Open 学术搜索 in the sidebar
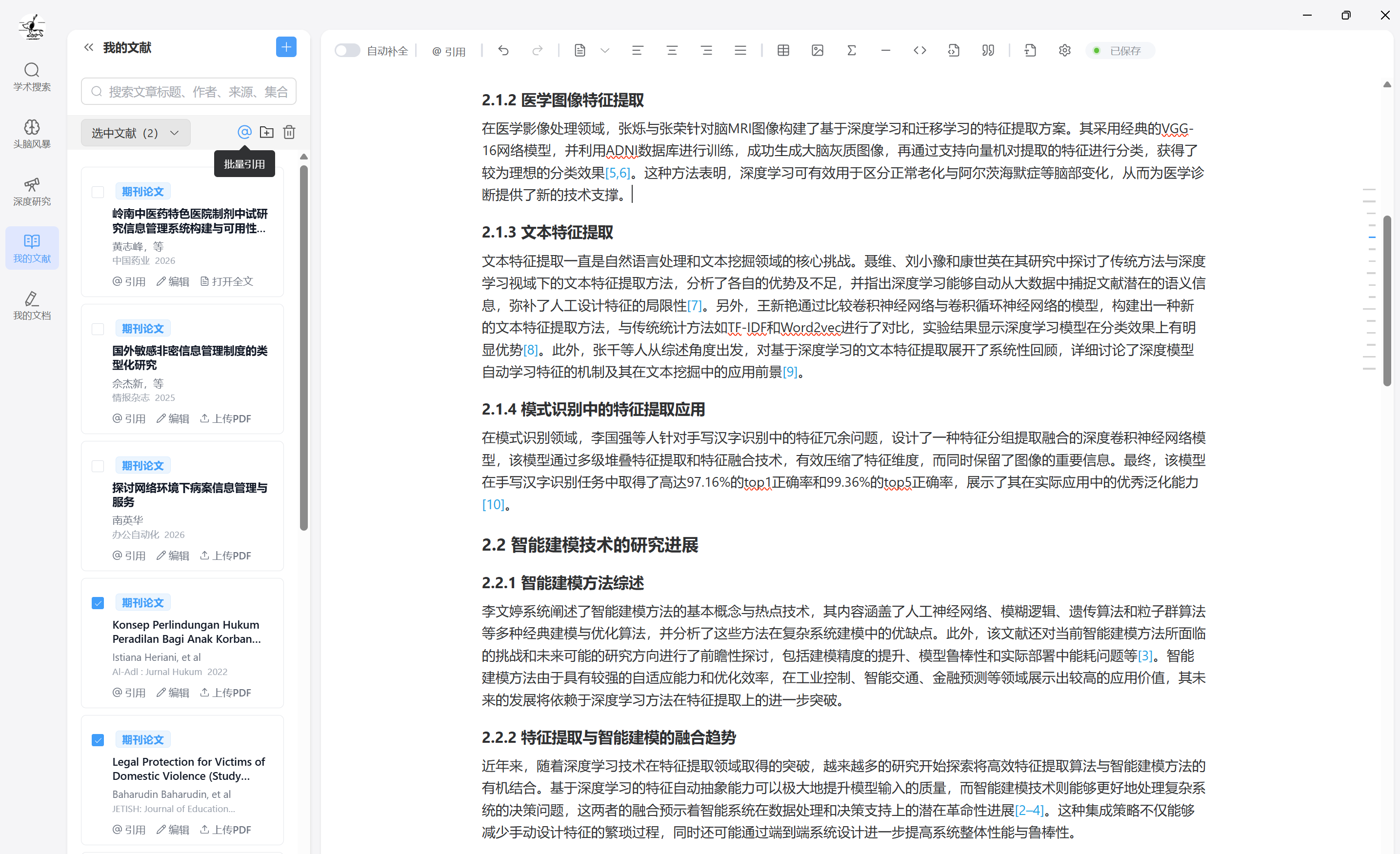This screenshot has width=1400, height=854. [32, 77]
